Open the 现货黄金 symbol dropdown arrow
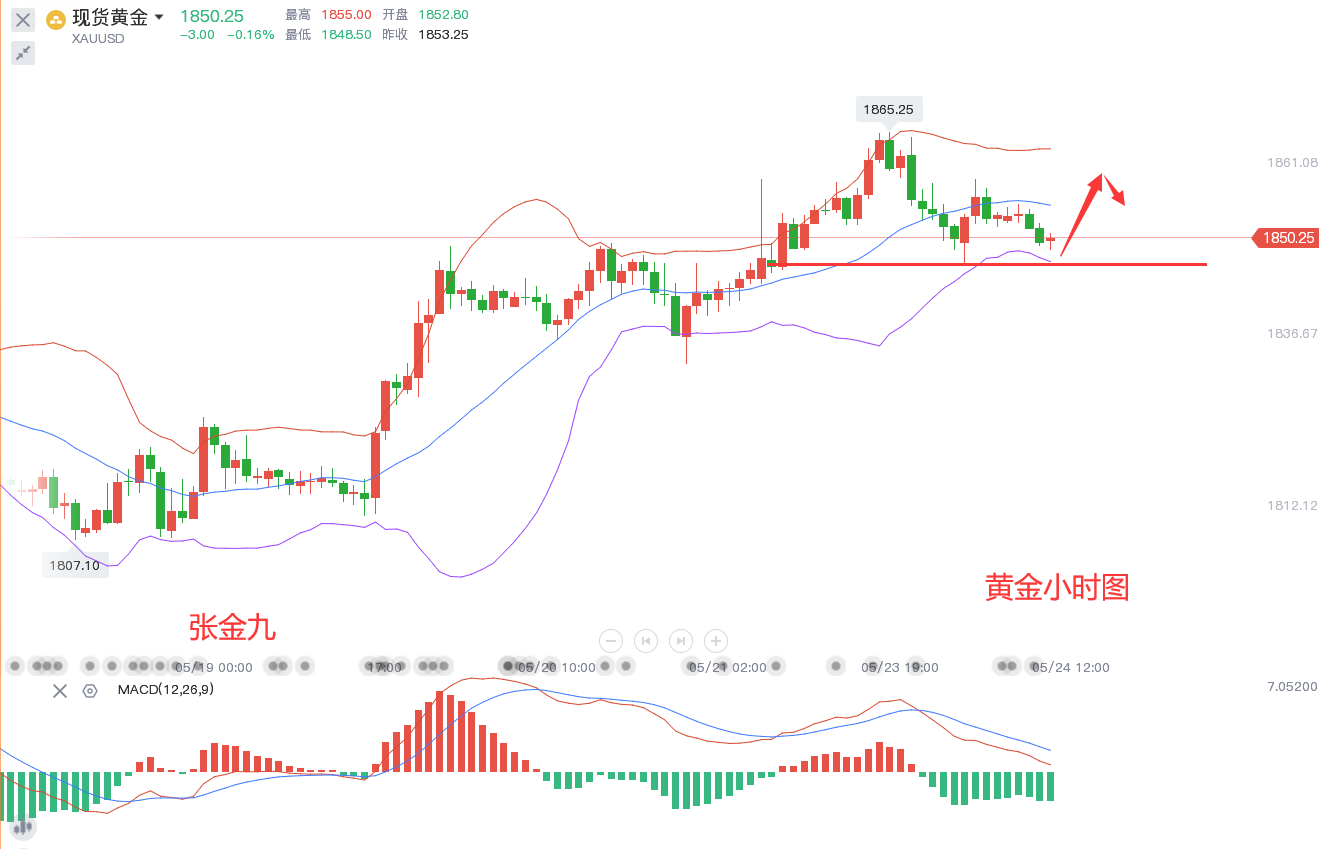 pos(159,17)
